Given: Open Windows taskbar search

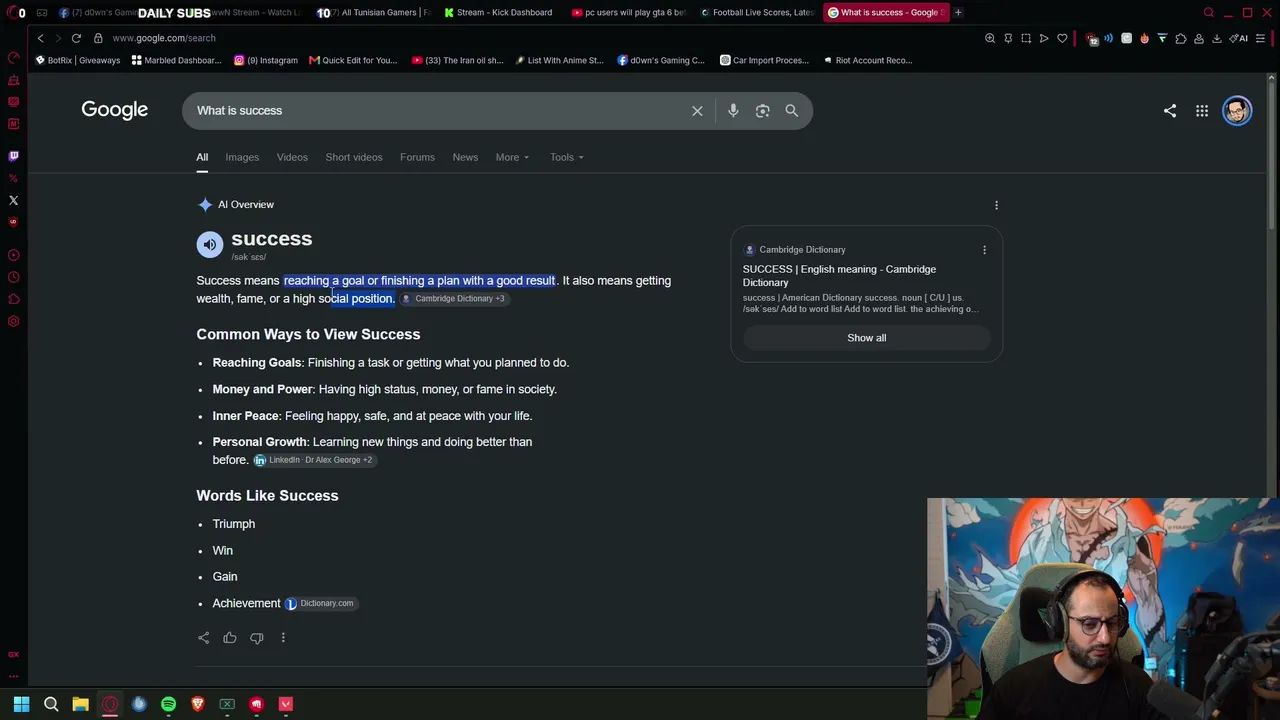Looking at the screenshot, I should (x=51, y=704).
